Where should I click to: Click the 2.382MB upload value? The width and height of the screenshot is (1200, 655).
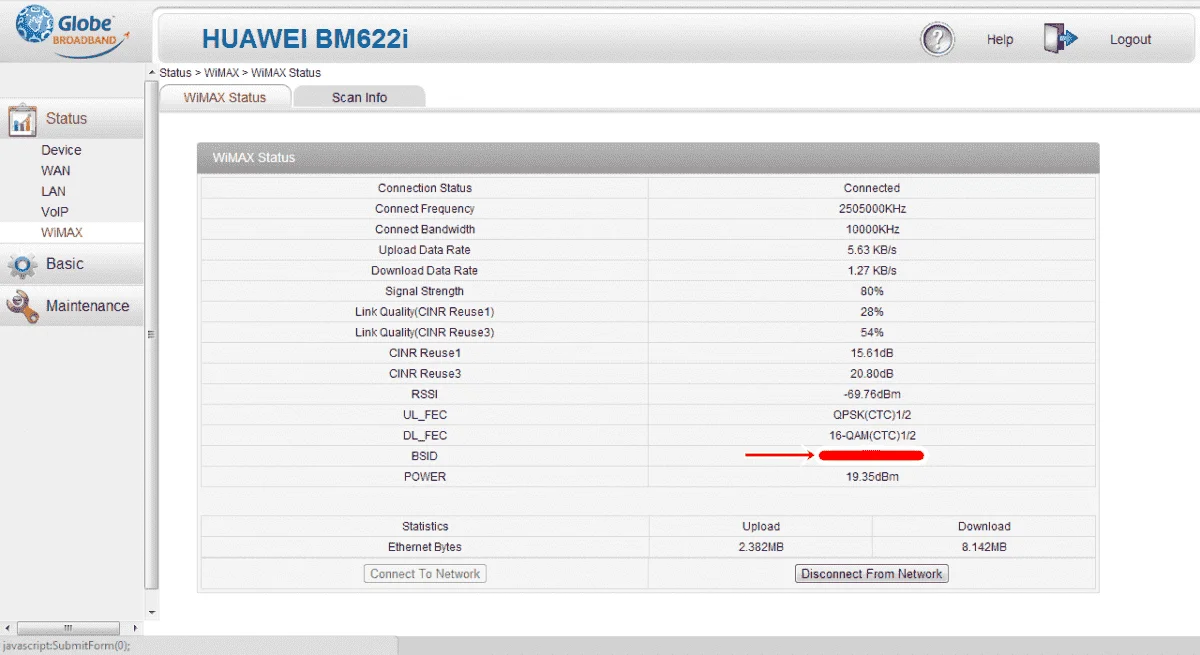pos(761,547)
